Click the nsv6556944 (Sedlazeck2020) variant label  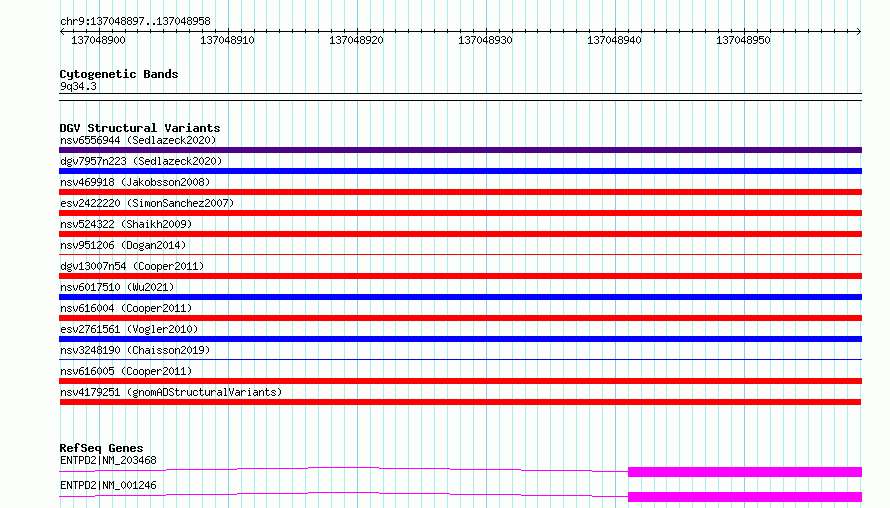tap(138, 140)
